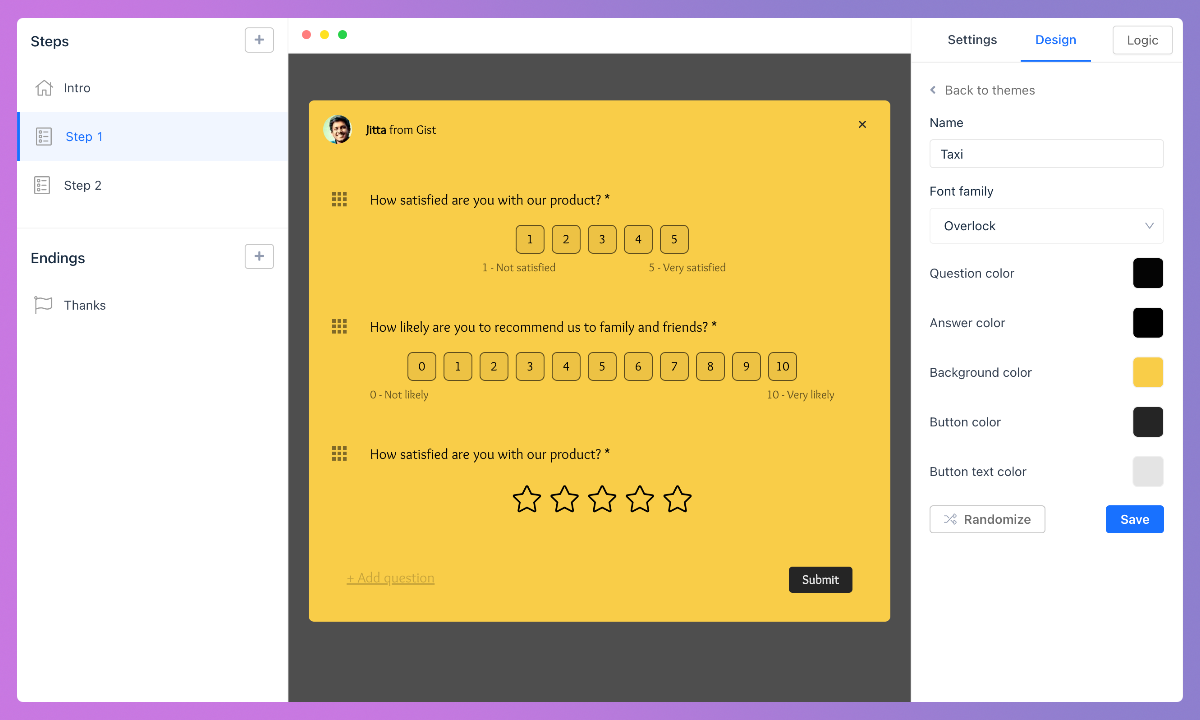Go back to themes list

click(x=982, y=90)
